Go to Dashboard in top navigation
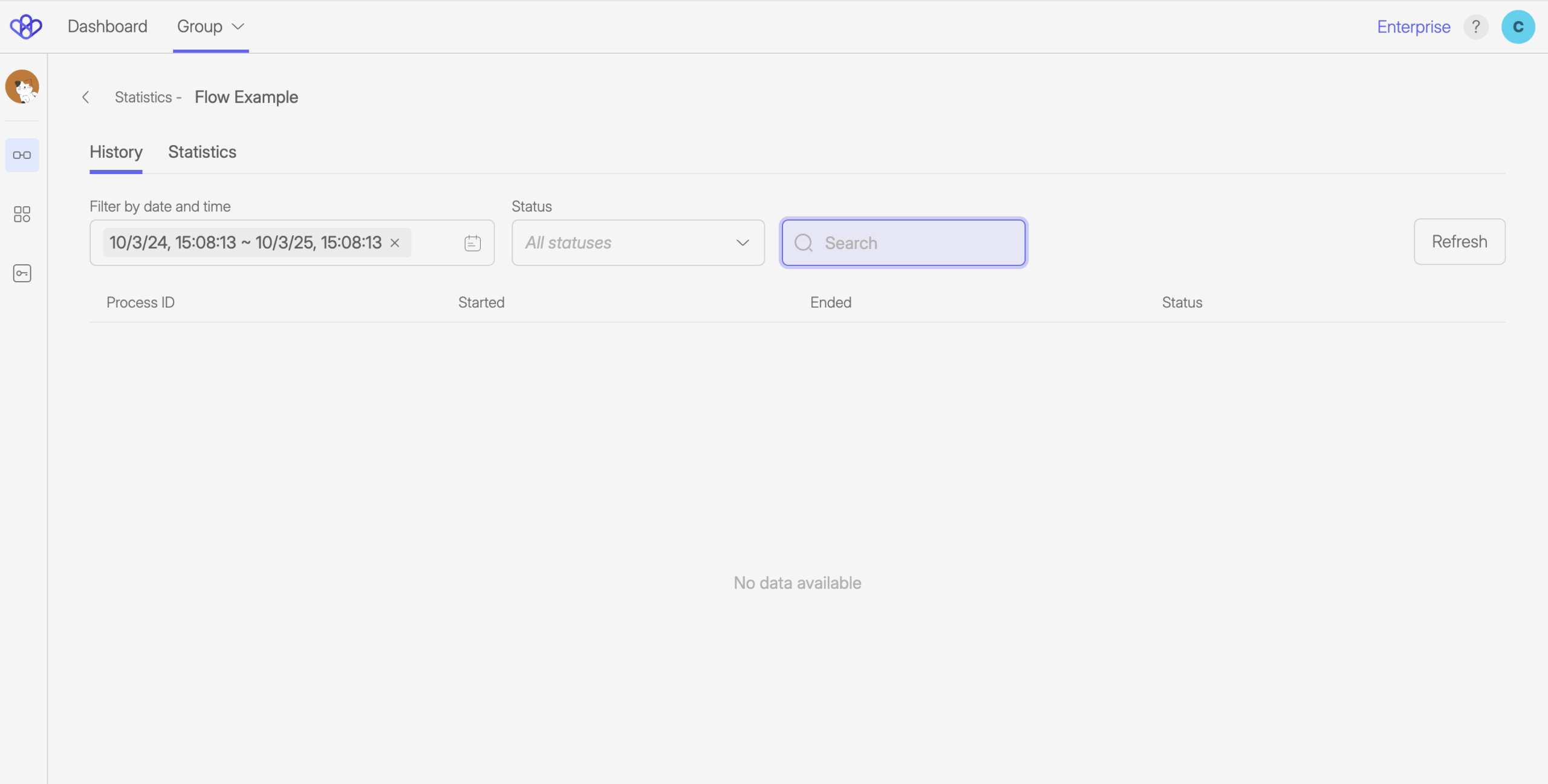Viewport: 1548px width, 784px height. pyautogui.click(x=108, y=27)
